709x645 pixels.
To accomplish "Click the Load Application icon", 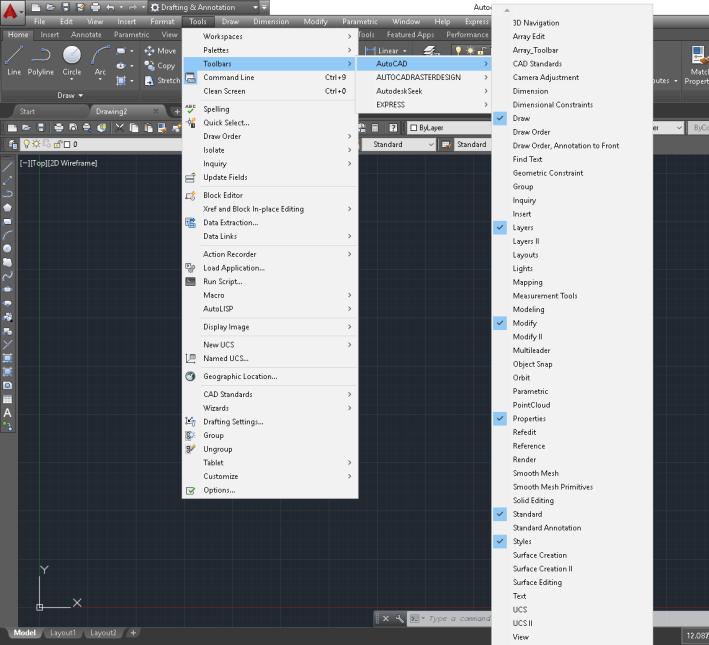I will [x=190, y=268].
